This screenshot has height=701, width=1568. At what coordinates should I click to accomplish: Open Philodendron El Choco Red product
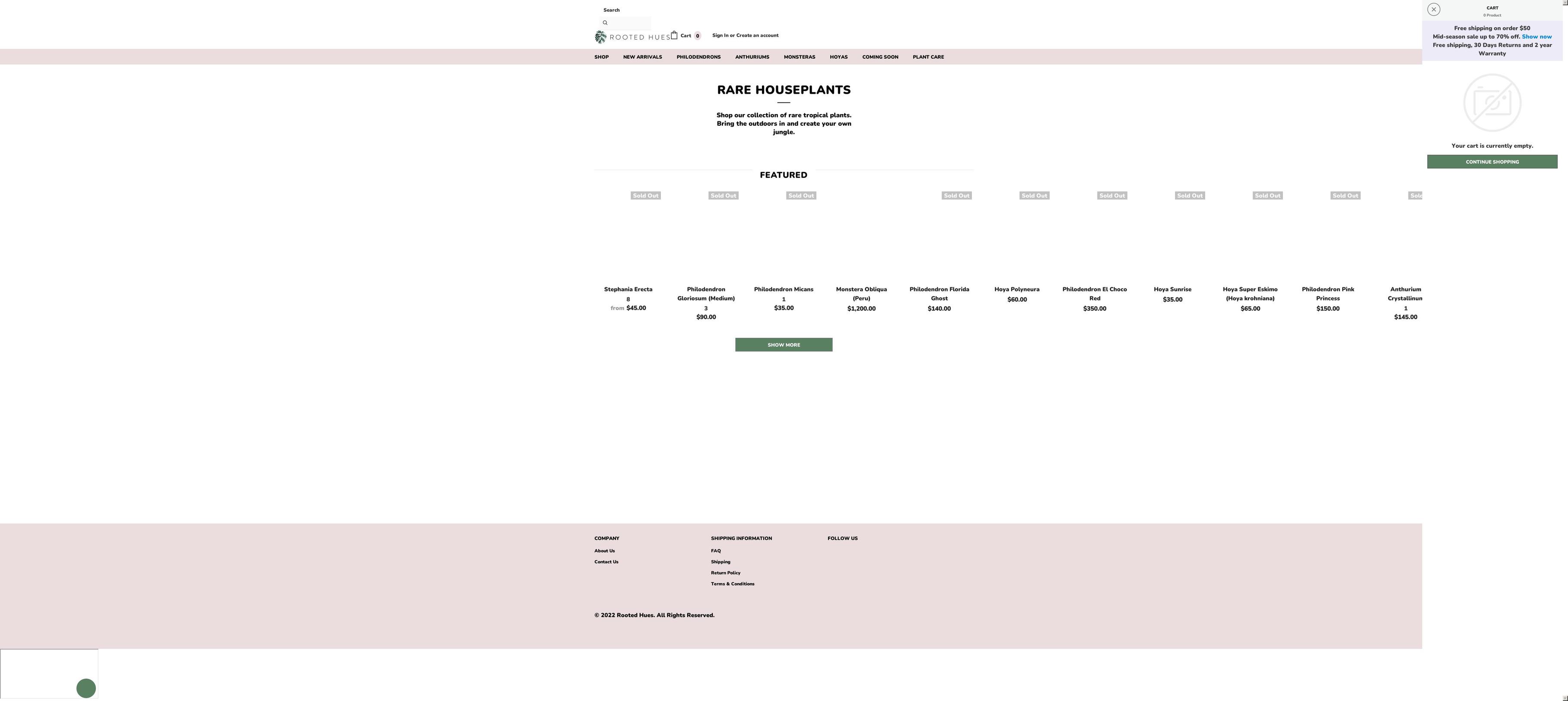pyautogui.click(x=1095, y=294)
